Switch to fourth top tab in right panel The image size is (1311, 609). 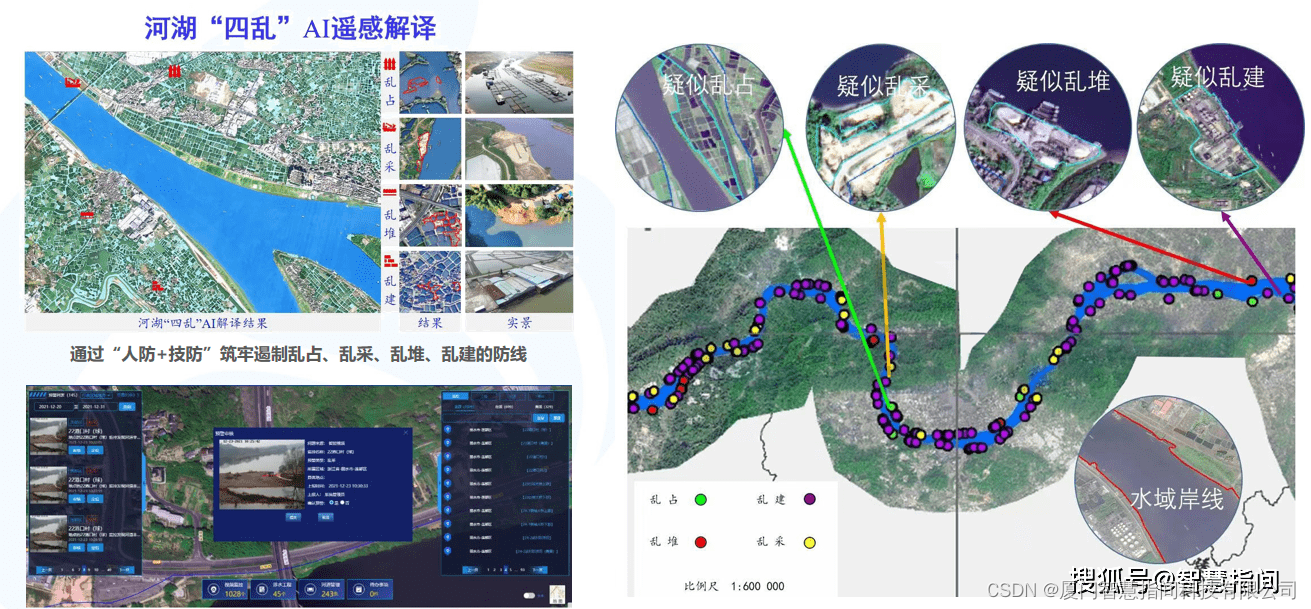(541, 396)
